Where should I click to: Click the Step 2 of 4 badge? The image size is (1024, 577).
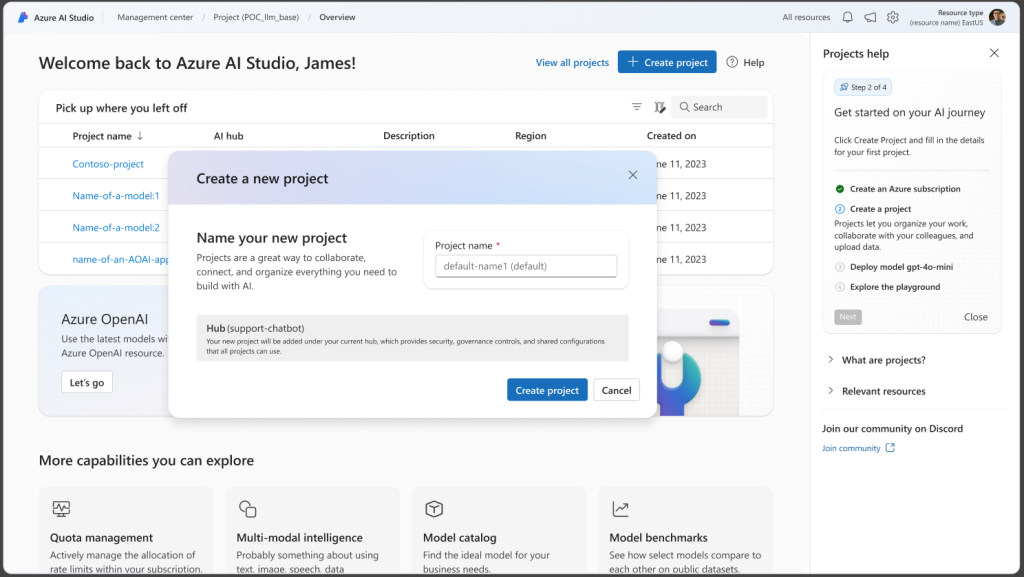pyautogui.click(x=863, y=87)
